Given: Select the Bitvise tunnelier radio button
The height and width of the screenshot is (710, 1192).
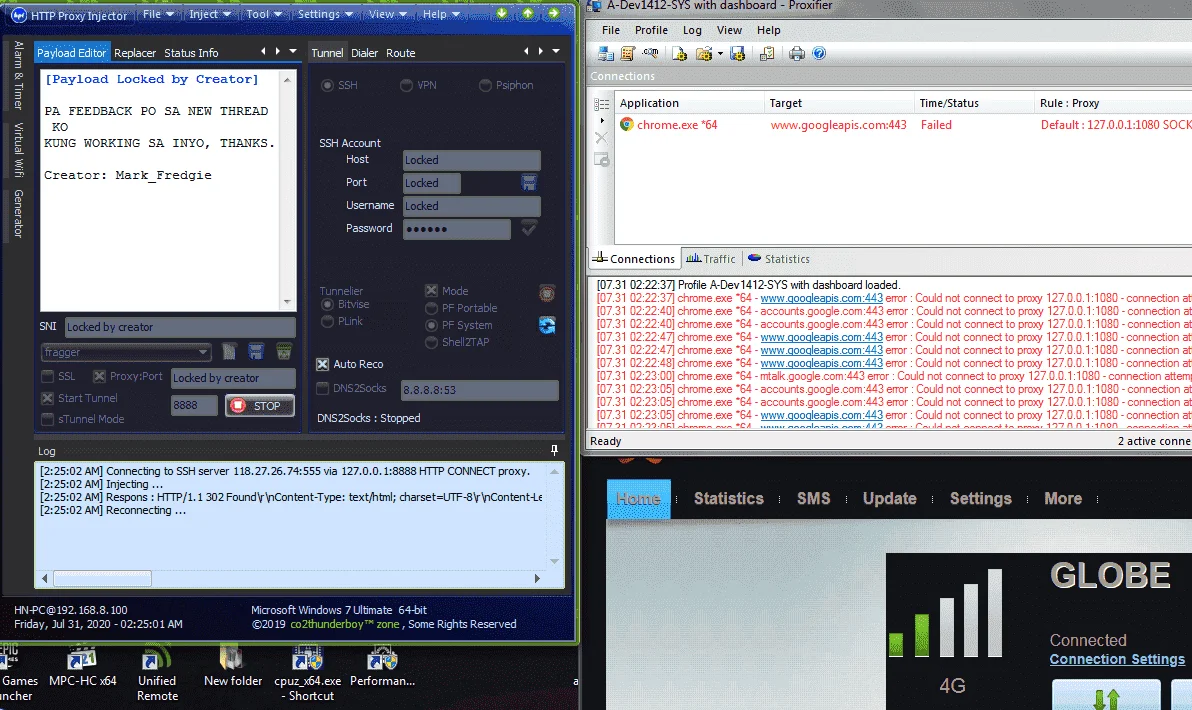Looking at the screenshot, I should pyautogui.click(x=328, y=304).
